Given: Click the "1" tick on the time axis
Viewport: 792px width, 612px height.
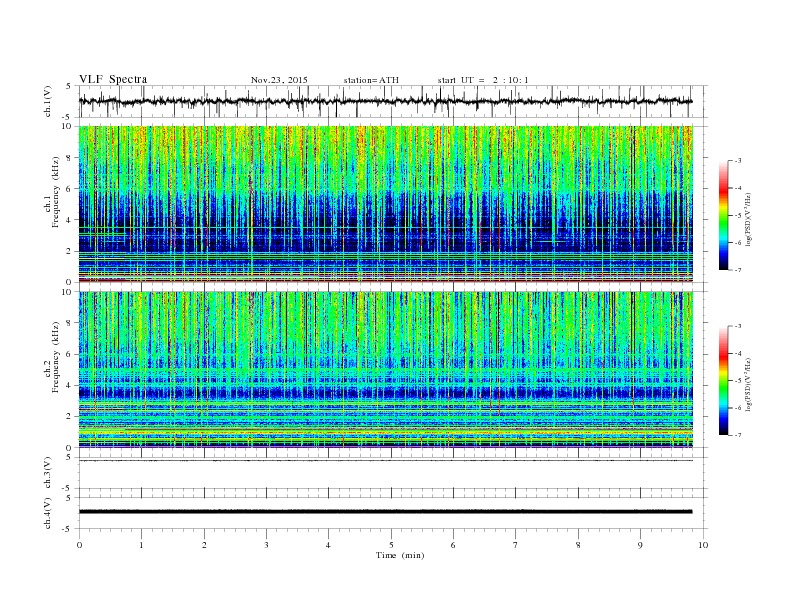Looking at the screenshot, I should point(141,545).
